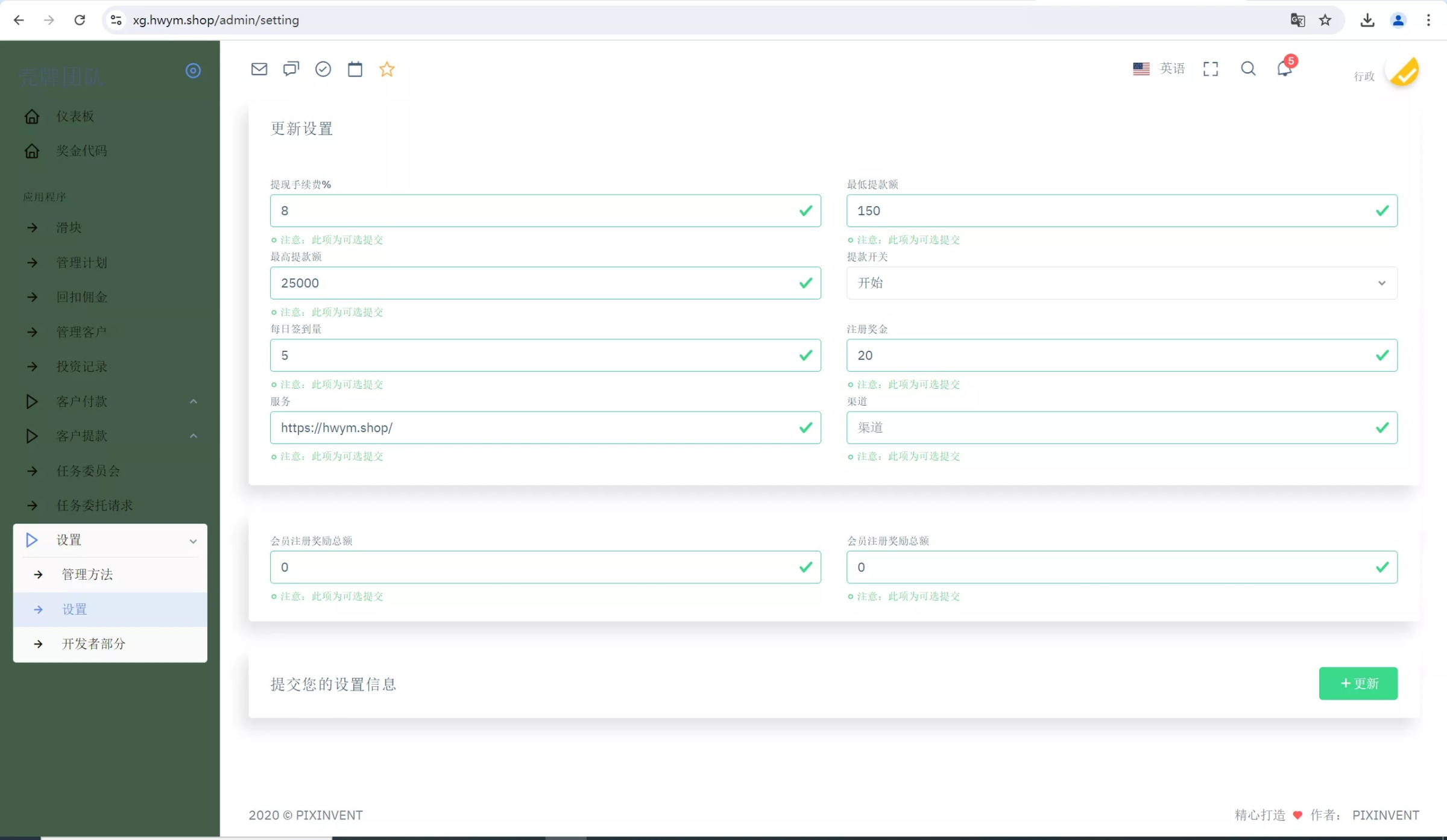The height and width of the screenshot is (840, 1447).
Task: Click the yellow star favorites icon
Action: pyautogui.click(x=387, y=69)
